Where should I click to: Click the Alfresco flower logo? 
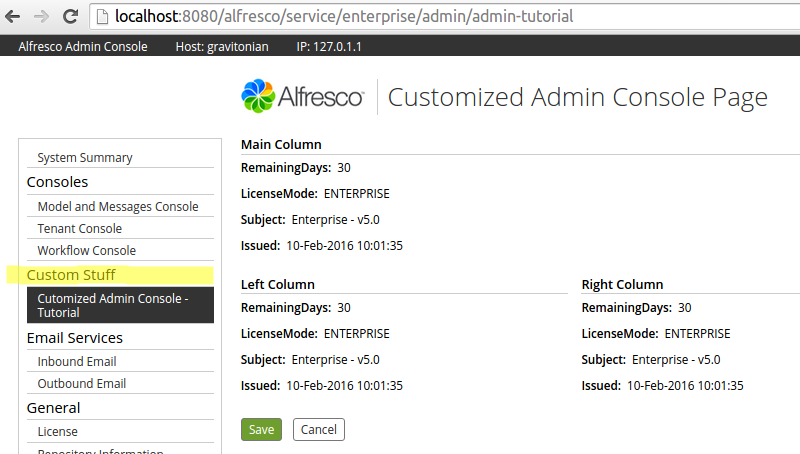point(258,95)
